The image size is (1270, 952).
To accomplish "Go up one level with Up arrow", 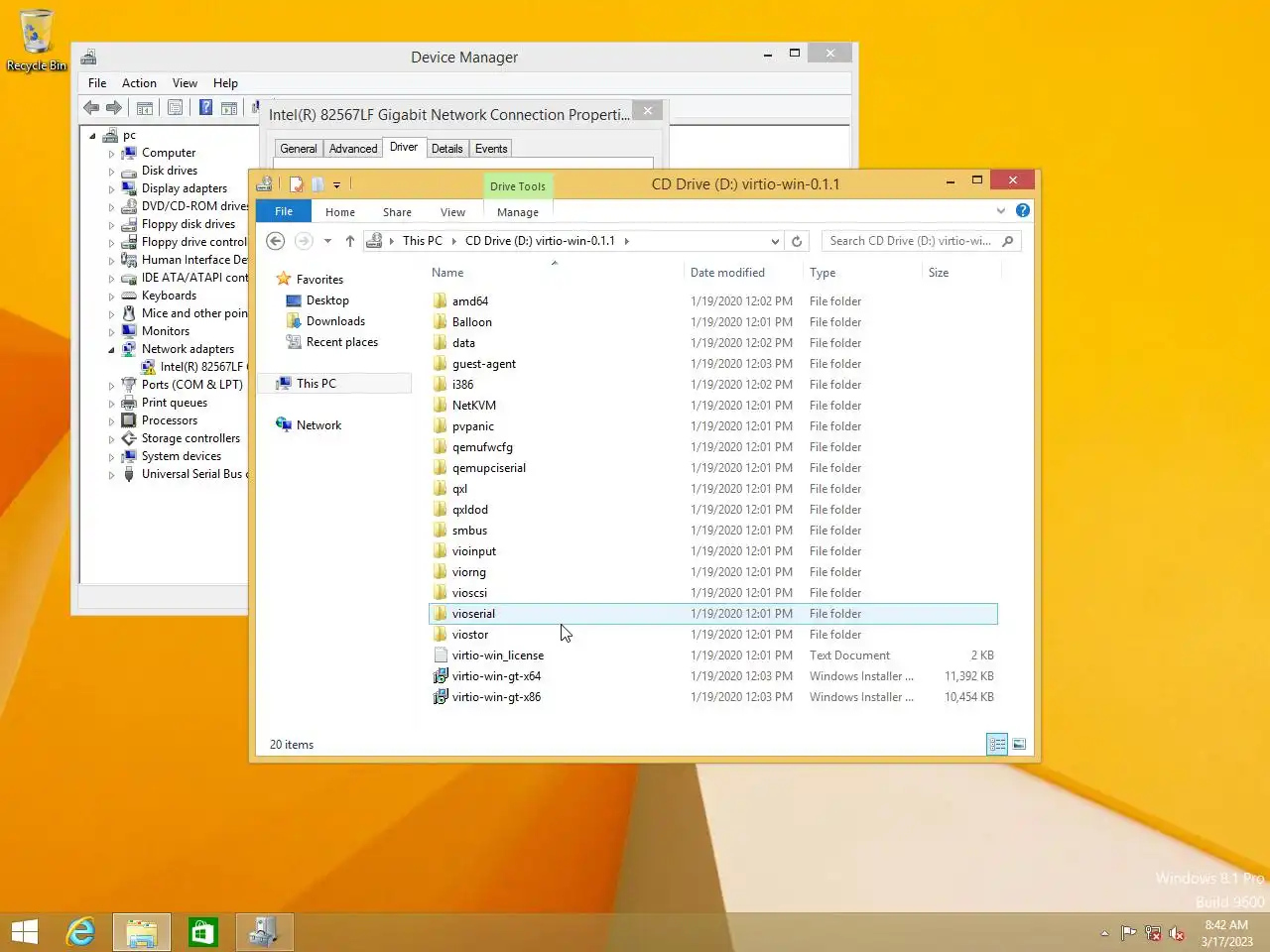I will (x=350, y=241).
